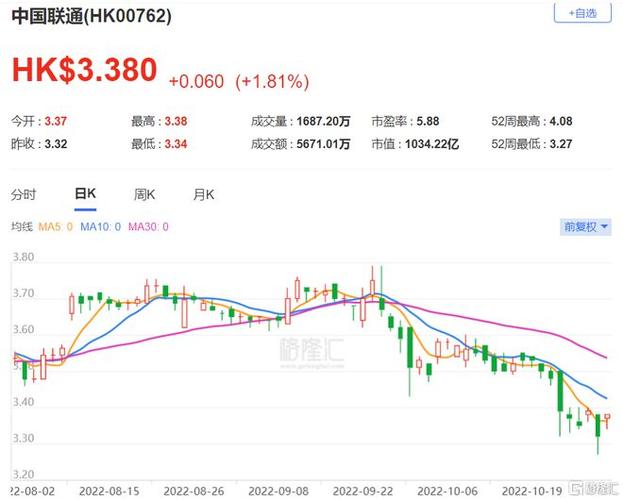Click the 均线 label above the chart
The image size is (623, 500).
click(x=21, y=227)
